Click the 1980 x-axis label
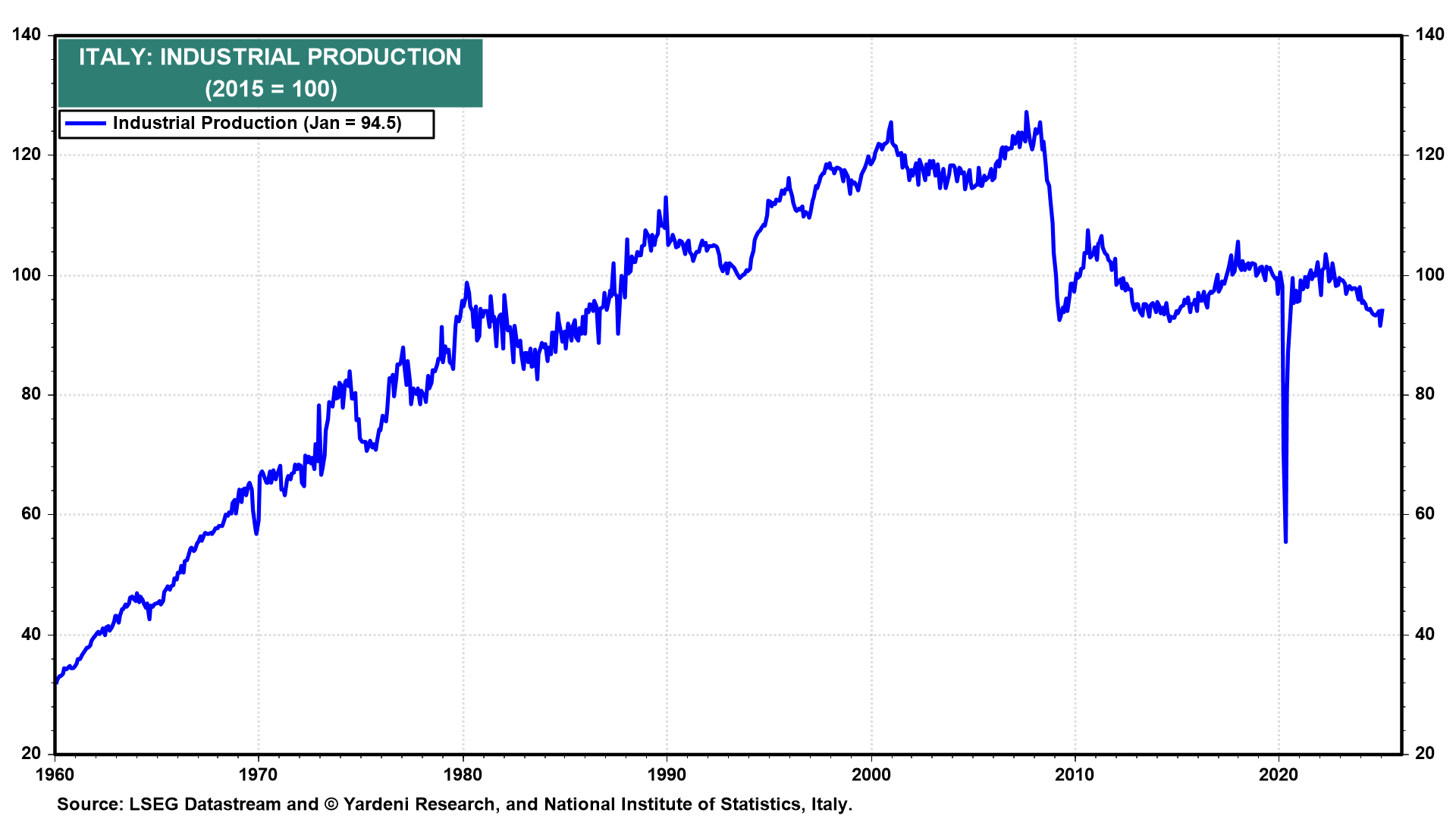This screenshot has width=1456, height=819. 463,775
